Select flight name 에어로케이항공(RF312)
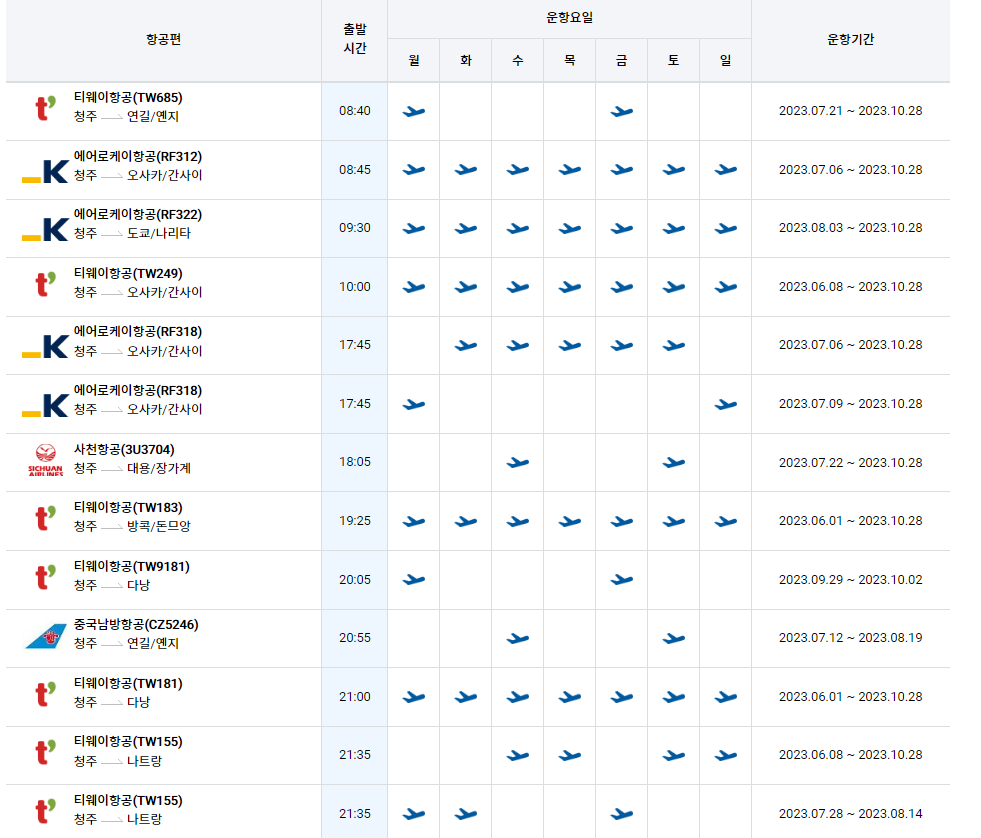Viewport: 981px width, 838px height. (x=138, y=156)
